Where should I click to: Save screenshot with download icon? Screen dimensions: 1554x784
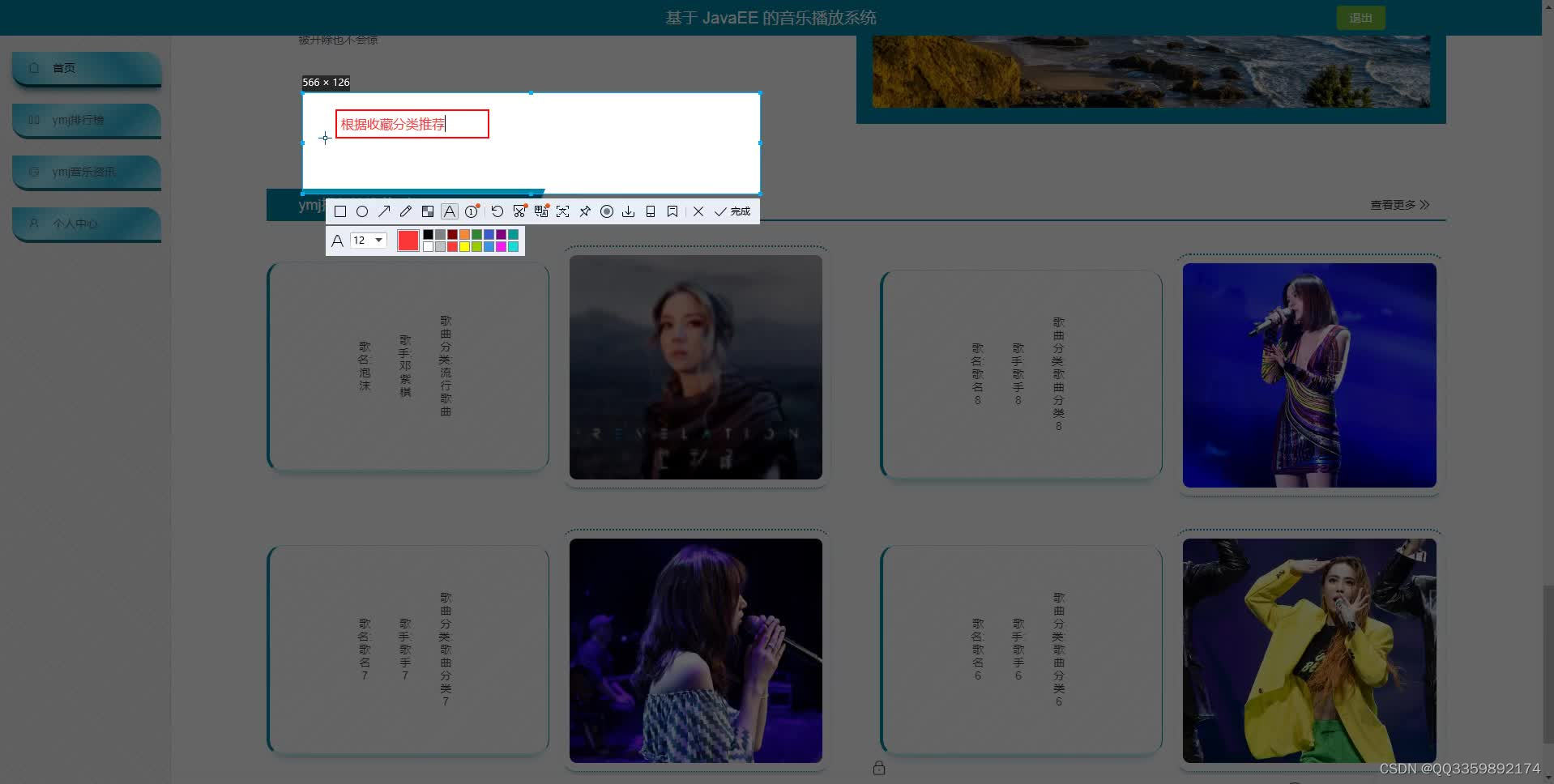628,211
